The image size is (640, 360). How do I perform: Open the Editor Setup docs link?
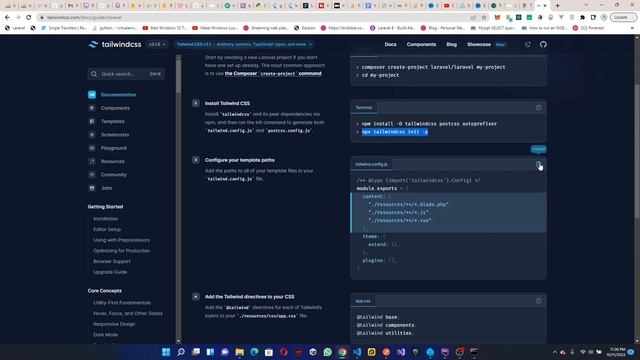click(107, 229)
